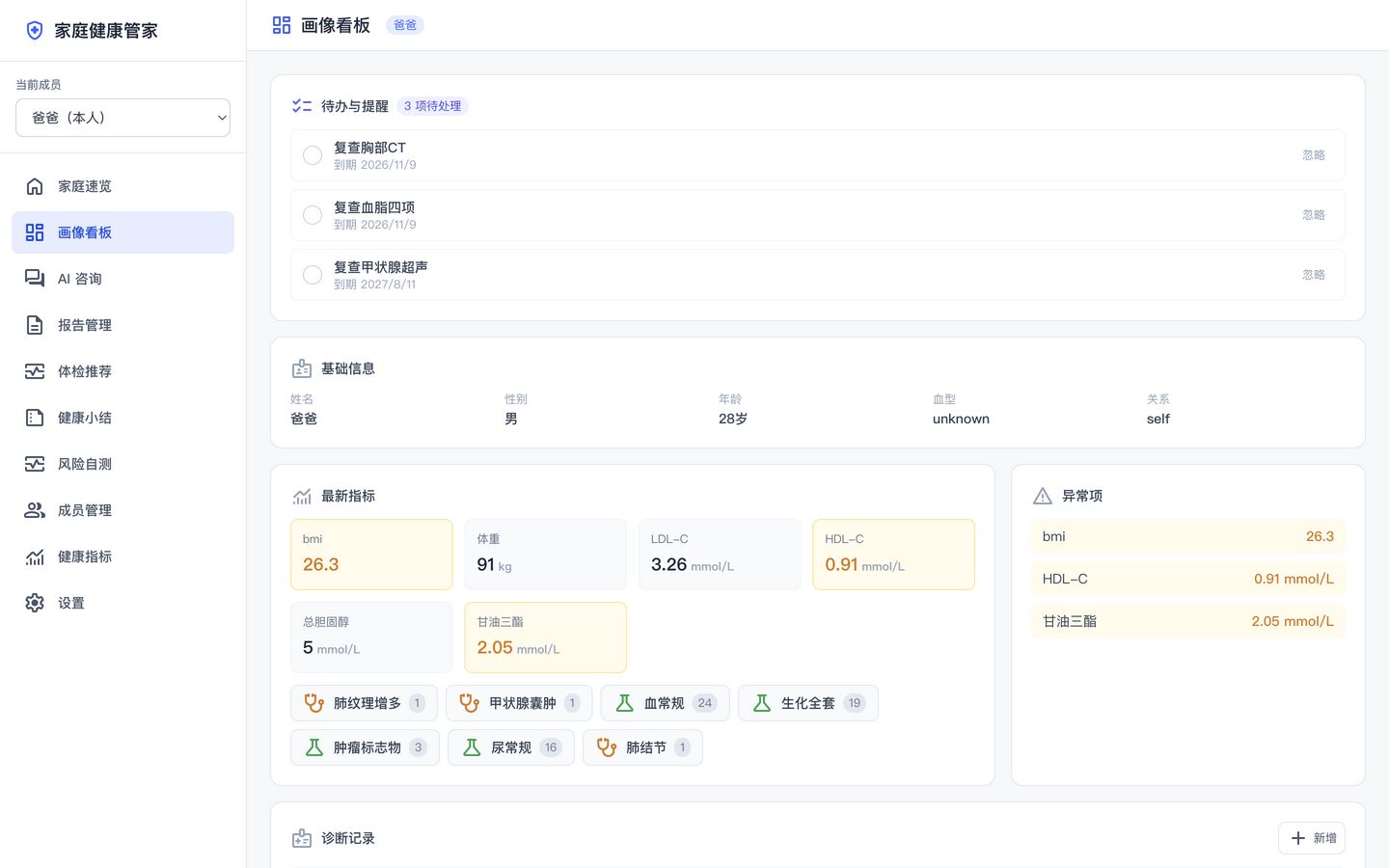Click the 3 项待处理 badge
This screenshot has height=868, width=1389.
click(x=433, y=106)
